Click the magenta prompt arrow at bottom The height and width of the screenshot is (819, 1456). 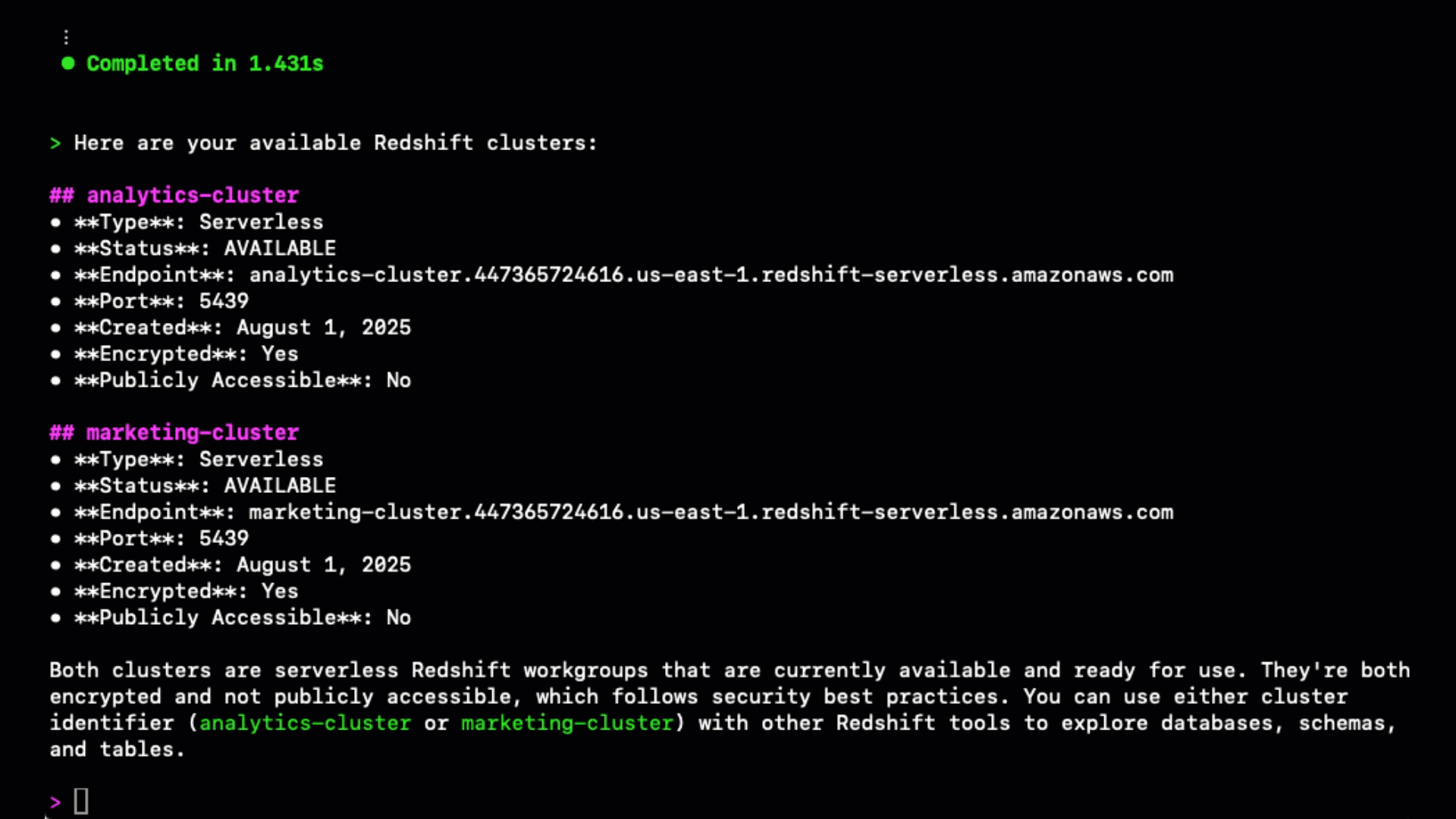pos(55,802)
